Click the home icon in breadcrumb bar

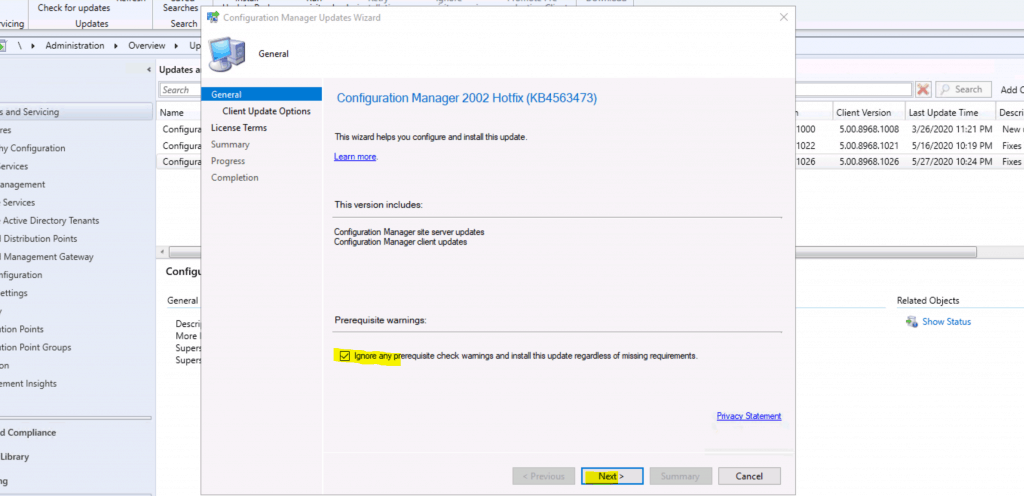coord(3,46)
